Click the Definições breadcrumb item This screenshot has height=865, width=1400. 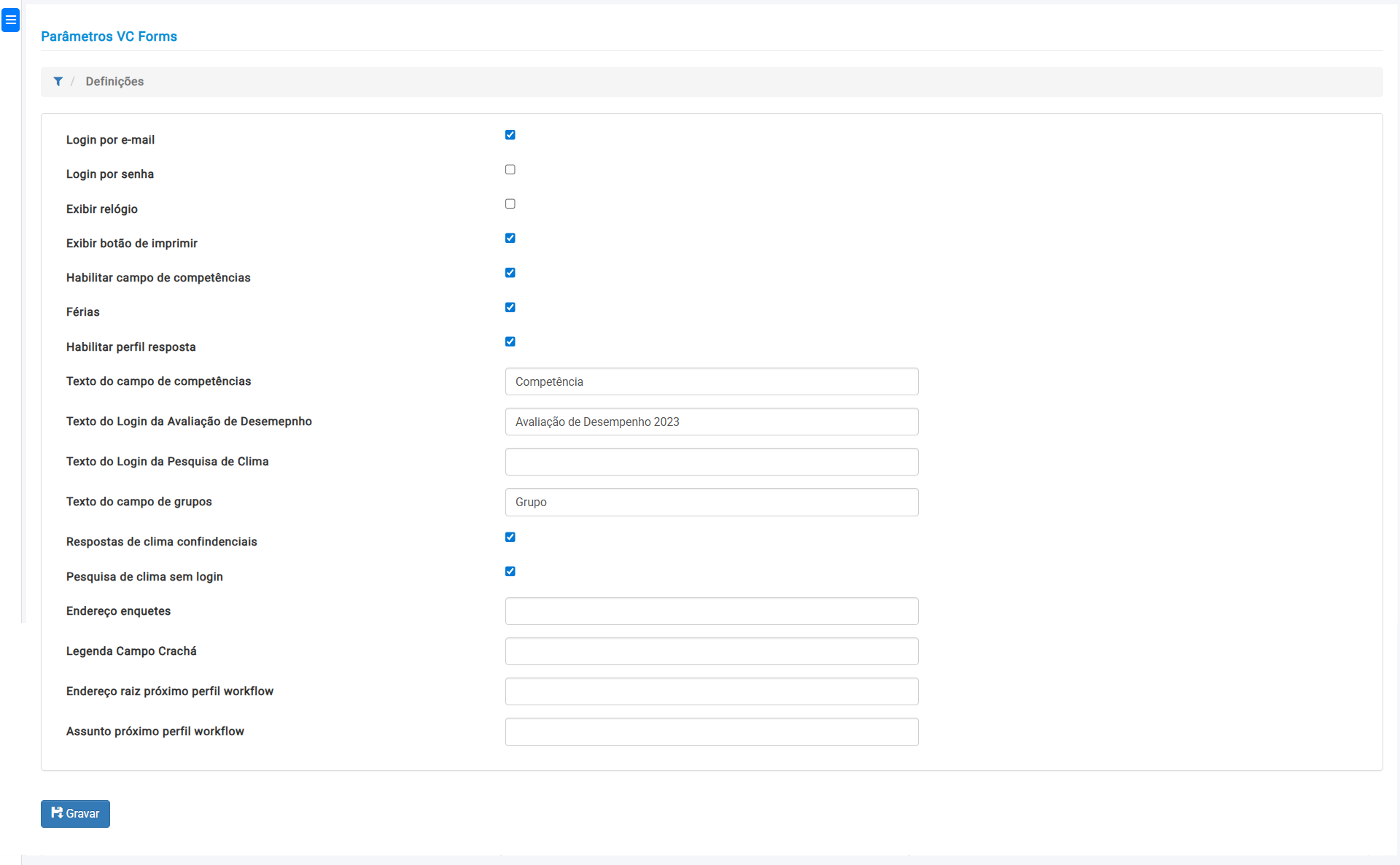[x=114, y=82]
